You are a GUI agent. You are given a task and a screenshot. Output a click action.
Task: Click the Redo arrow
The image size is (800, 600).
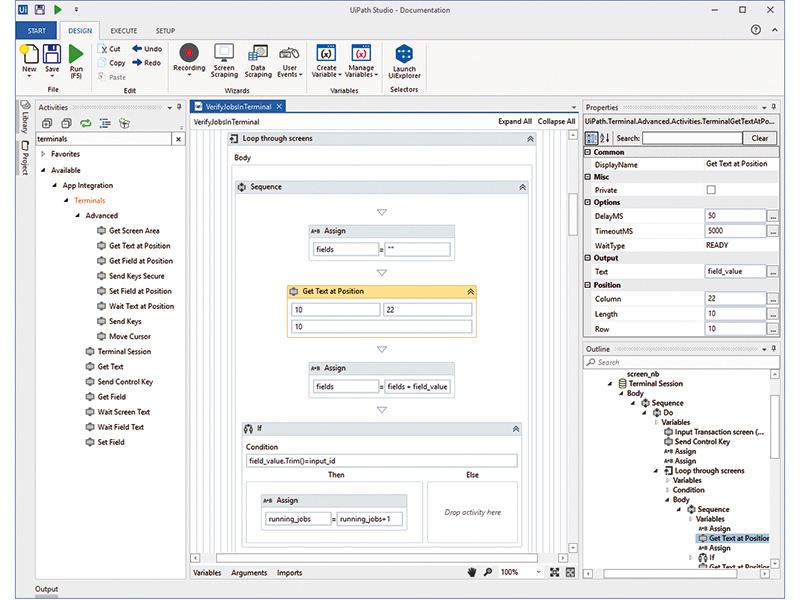[146, 63]
